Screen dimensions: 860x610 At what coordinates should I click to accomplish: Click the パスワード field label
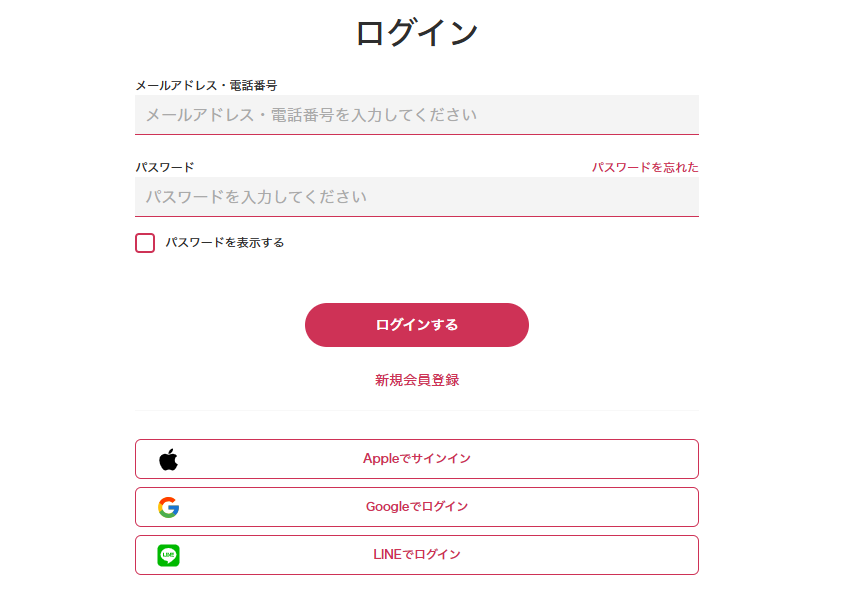click(165, 167)
